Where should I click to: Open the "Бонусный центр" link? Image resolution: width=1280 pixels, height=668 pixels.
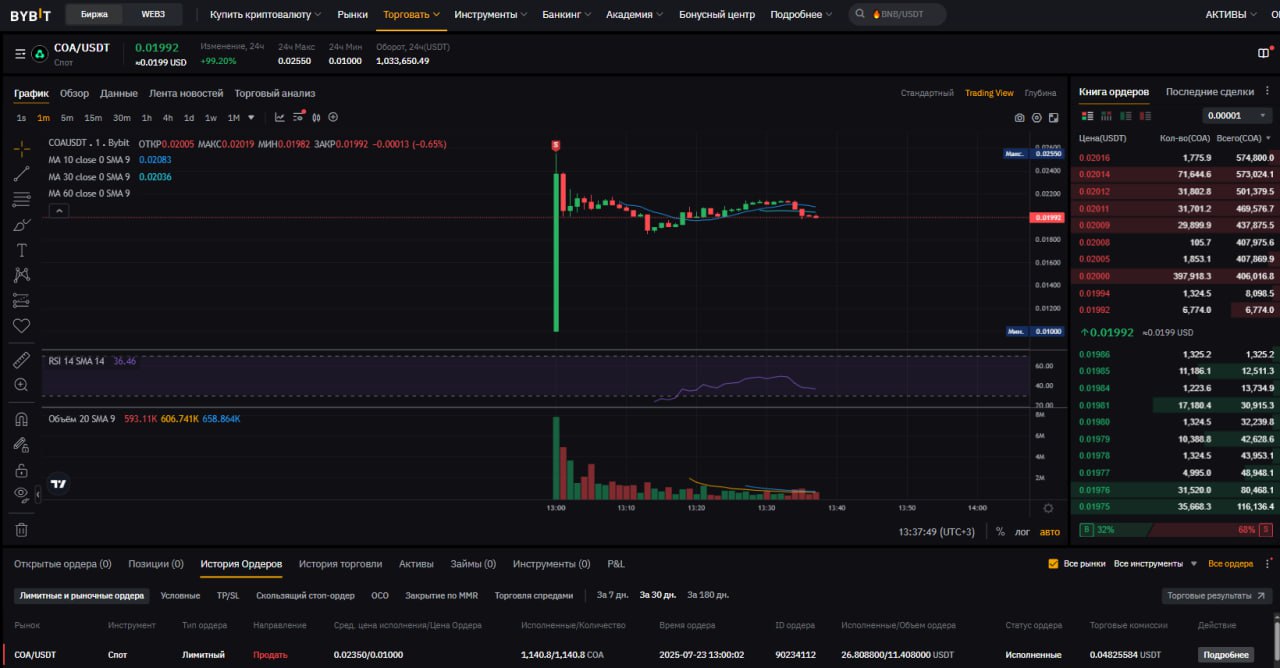[717, 15]
